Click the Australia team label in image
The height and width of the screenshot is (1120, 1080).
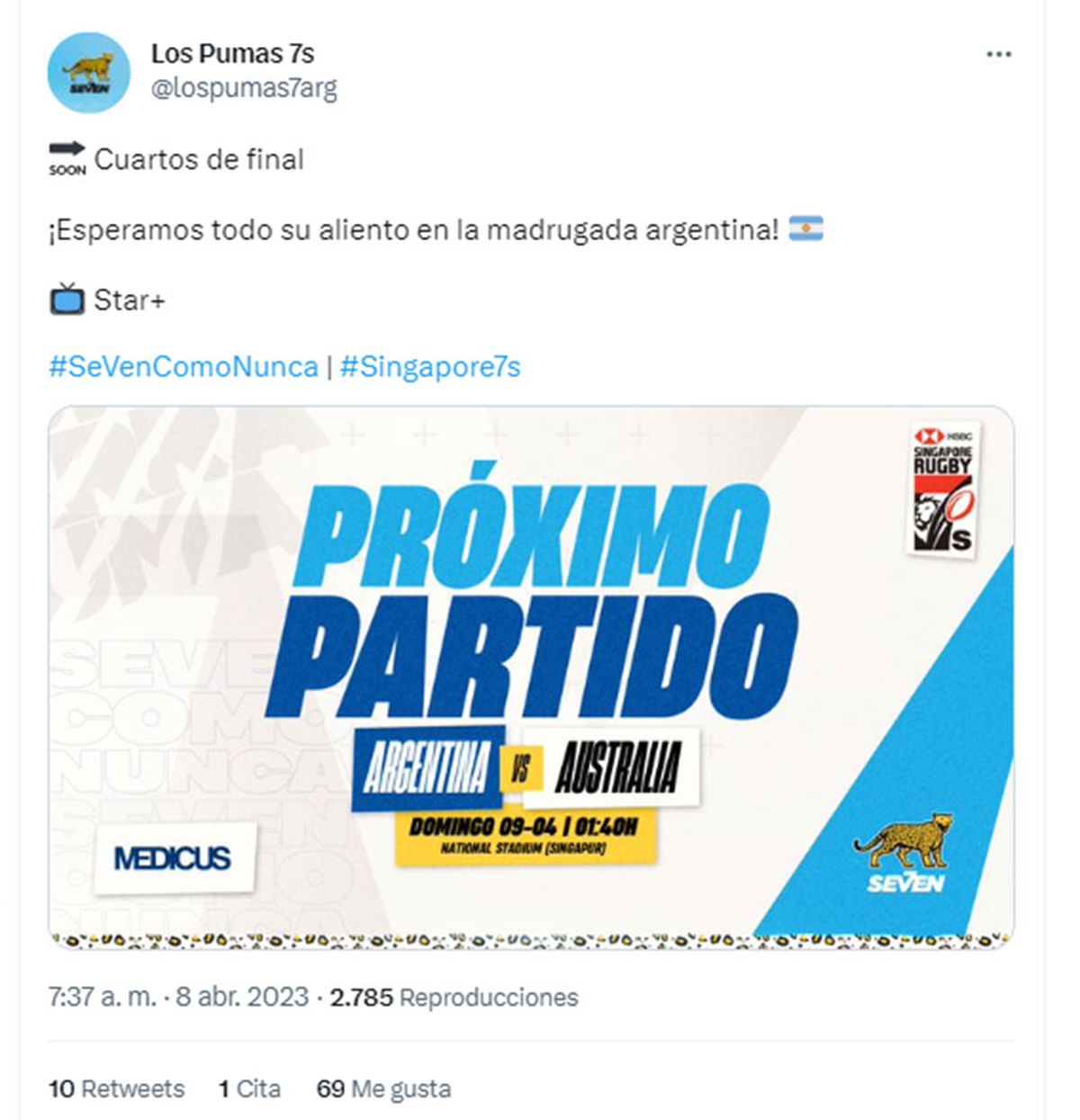pos(612,767)
